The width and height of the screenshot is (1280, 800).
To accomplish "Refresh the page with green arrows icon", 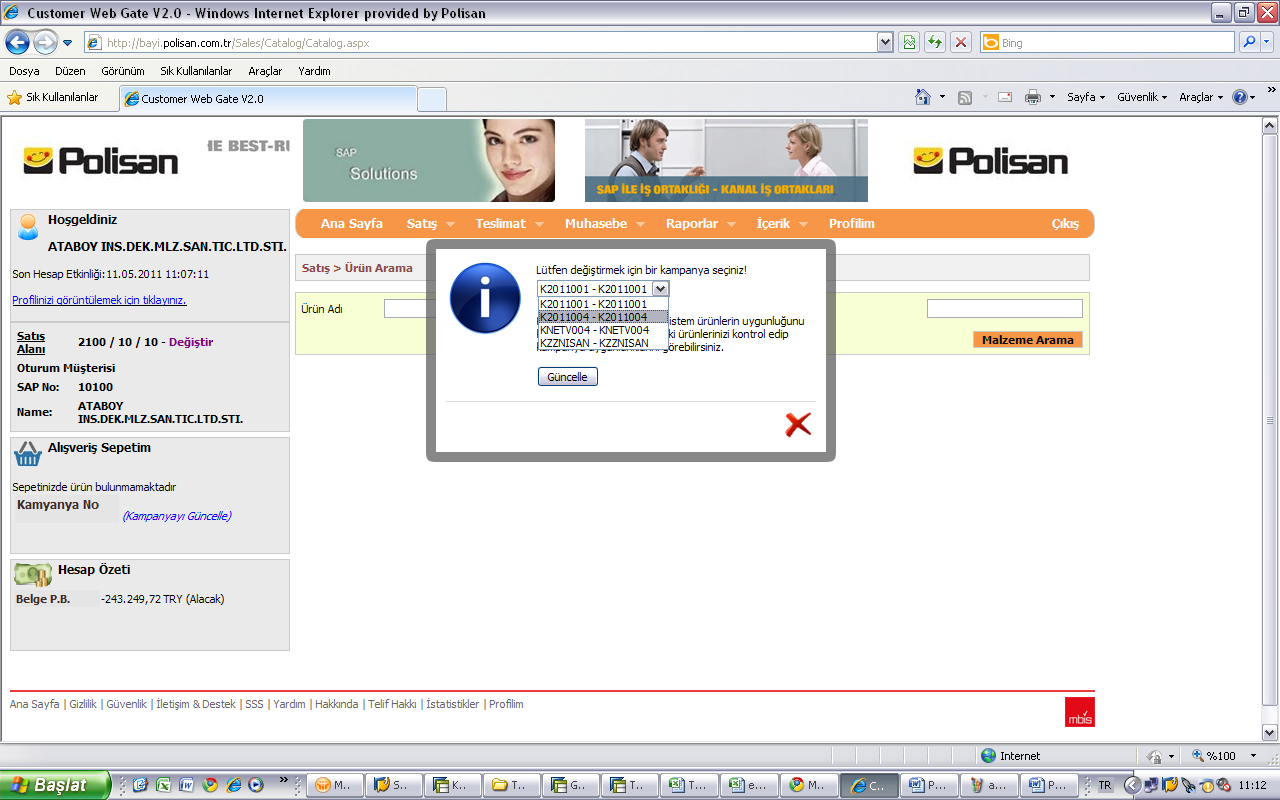I will (935, 42).
